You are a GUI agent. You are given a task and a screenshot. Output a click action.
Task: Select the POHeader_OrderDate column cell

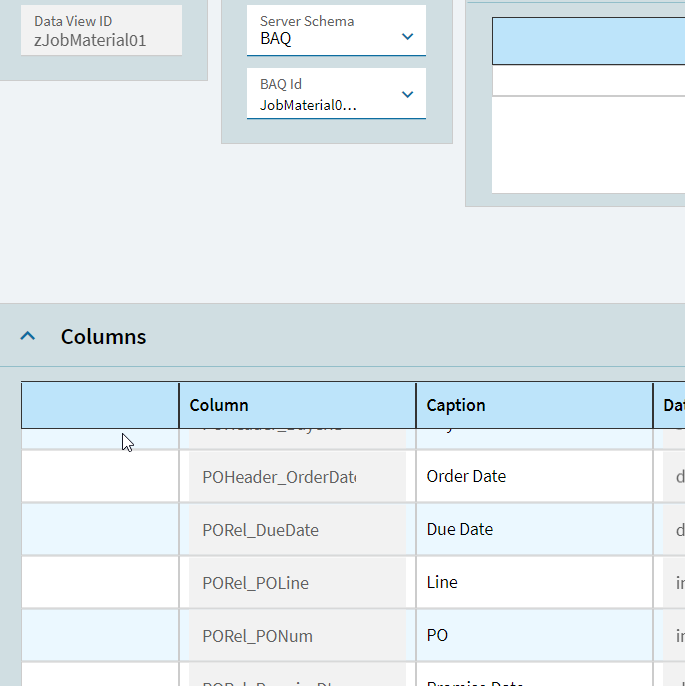click(297, 476)
